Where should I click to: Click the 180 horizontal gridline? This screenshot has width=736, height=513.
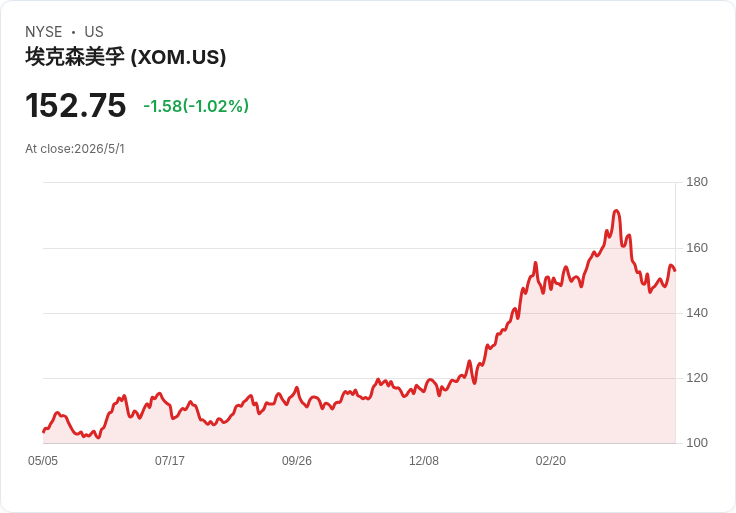pos(359,182)
